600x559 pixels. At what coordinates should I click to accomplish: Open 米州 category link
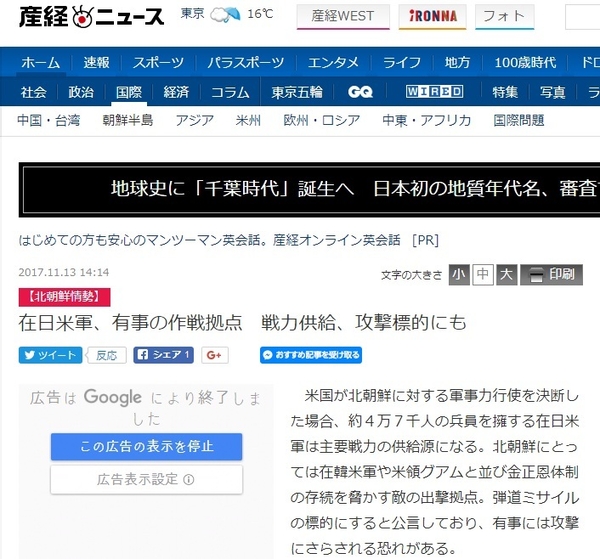(248, 121)
